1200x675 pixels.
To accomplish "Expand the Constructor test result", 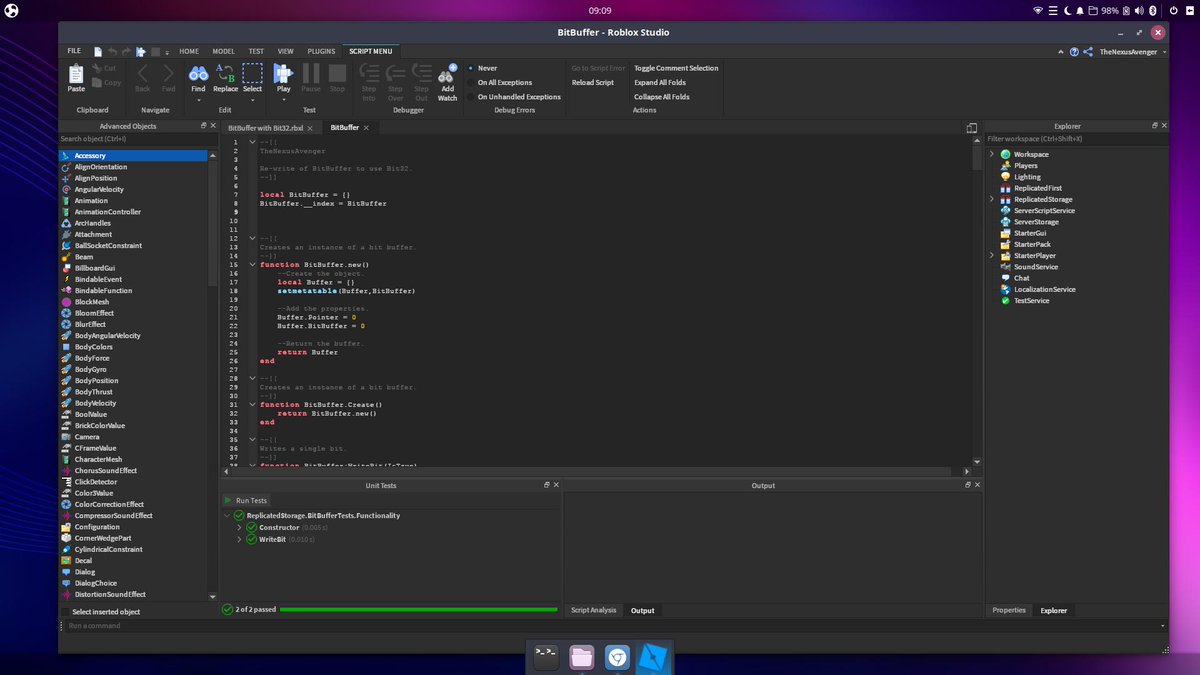I will tap(239, 527).
